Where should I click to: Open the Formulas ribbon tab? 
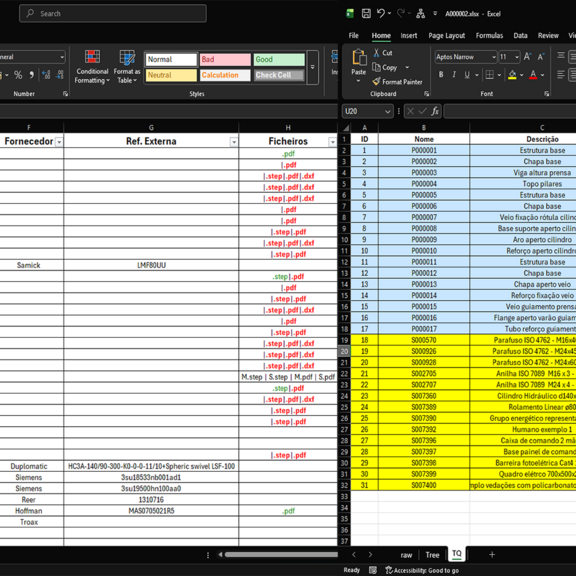tap(489, 36)
